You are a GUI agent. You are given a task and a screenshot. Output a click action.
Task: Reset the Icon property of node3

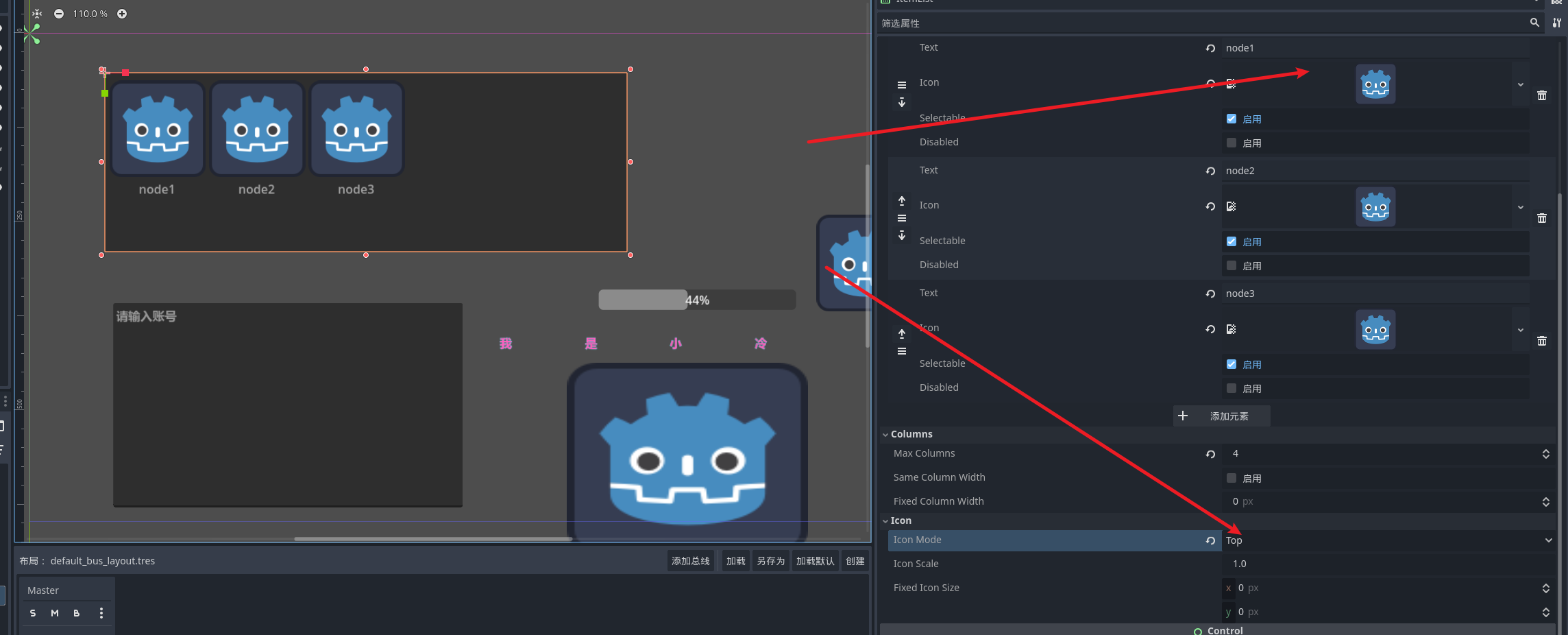coord(1210,329)
